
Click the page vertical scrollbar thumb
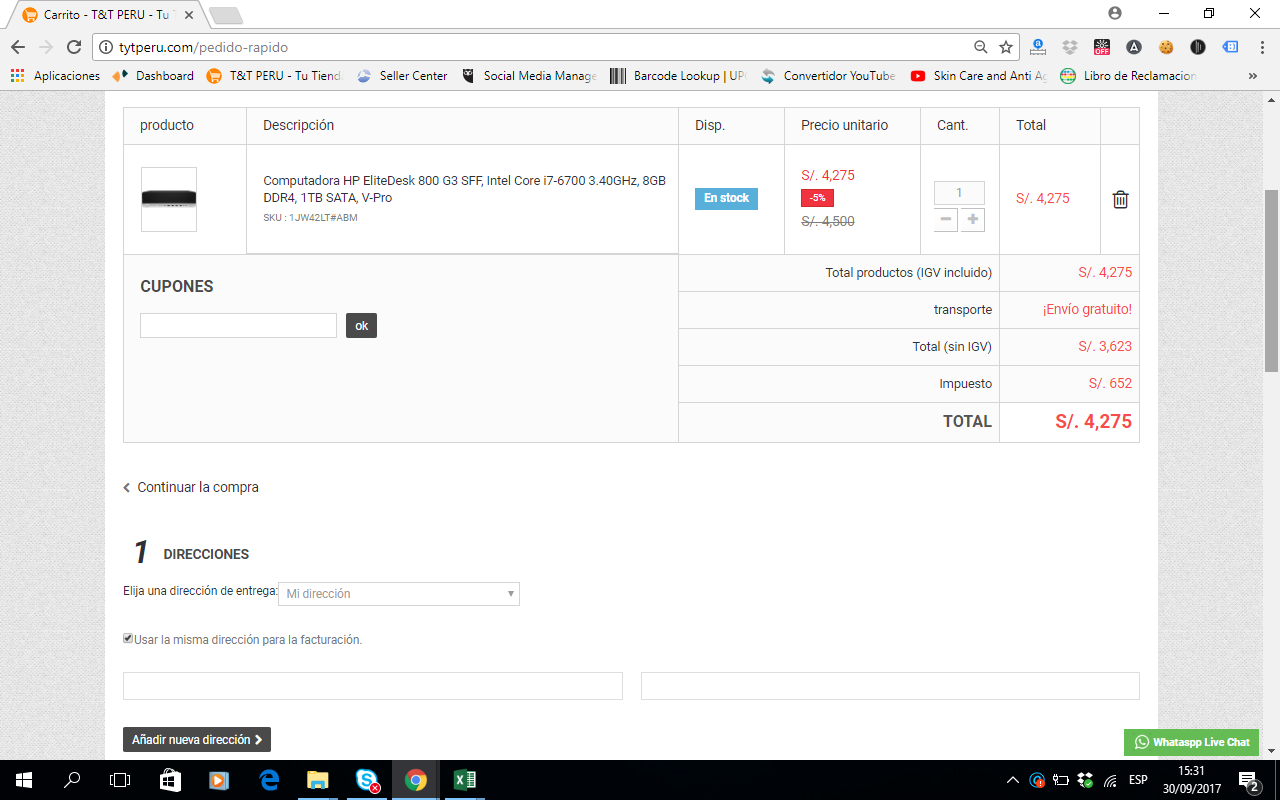pos(1271,280)
